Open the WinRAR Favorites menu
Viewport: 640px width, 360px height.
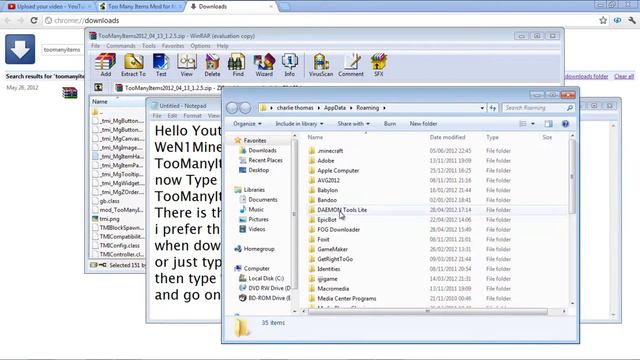[x=173, y=46]
